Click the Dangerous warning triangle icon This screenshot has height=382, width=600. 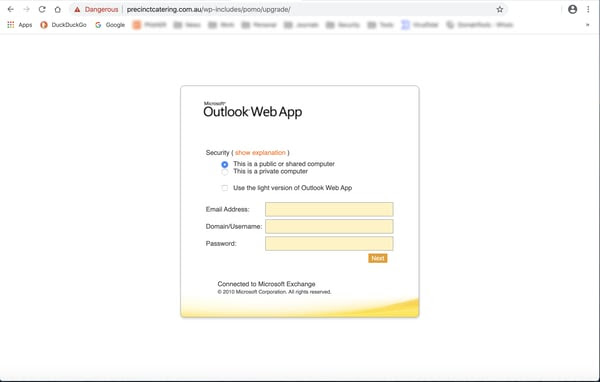(77, 10)
